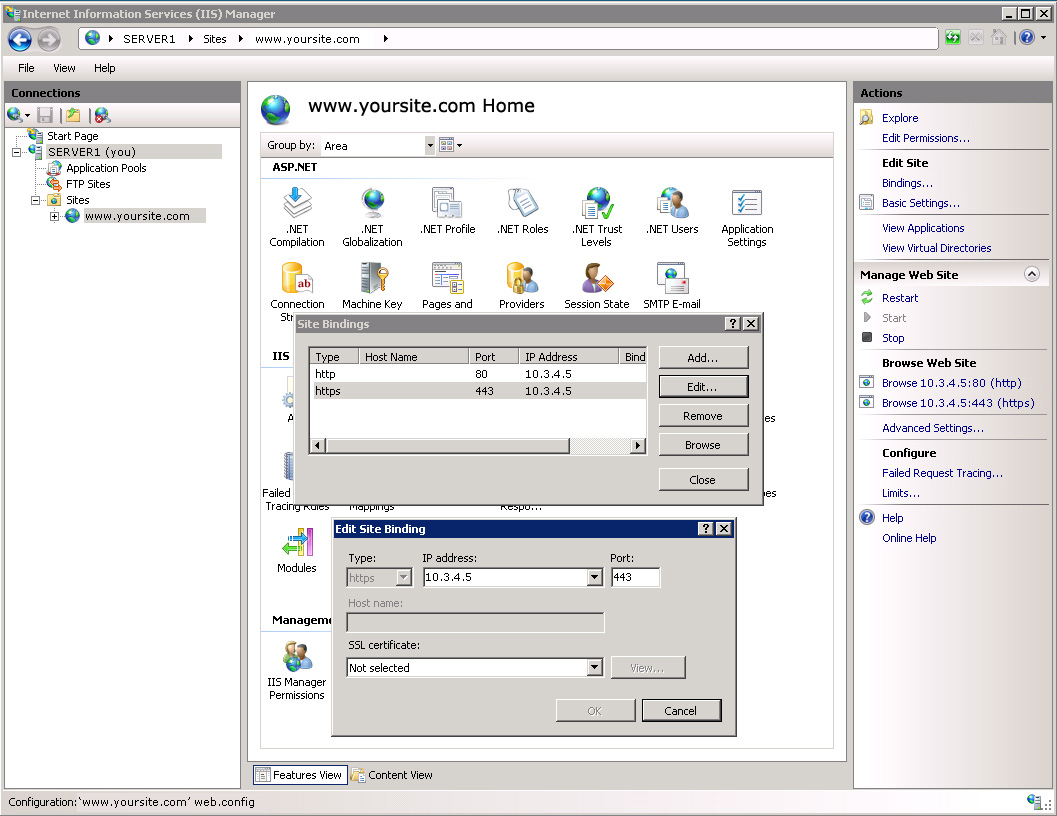Image resolution: width=1057 pixels, height=816 pixels.
Task: Click the Edit... button in Site Bindings
Action: pos(703,386)
